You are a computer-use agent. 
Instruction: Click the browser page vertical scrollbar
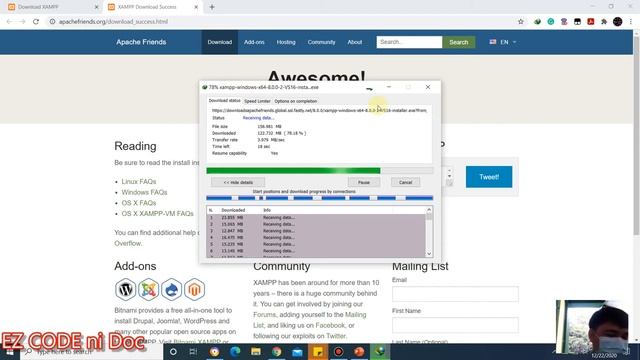pyautogui.click(x=636, y=135)
